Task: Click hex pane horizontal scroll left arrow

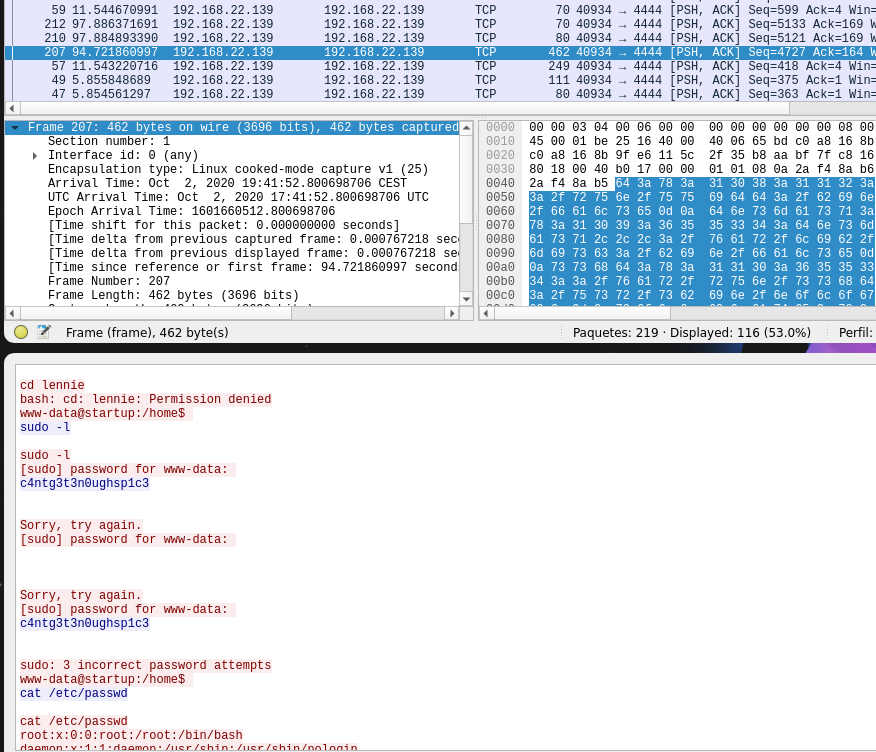Action: pos(486,313)
